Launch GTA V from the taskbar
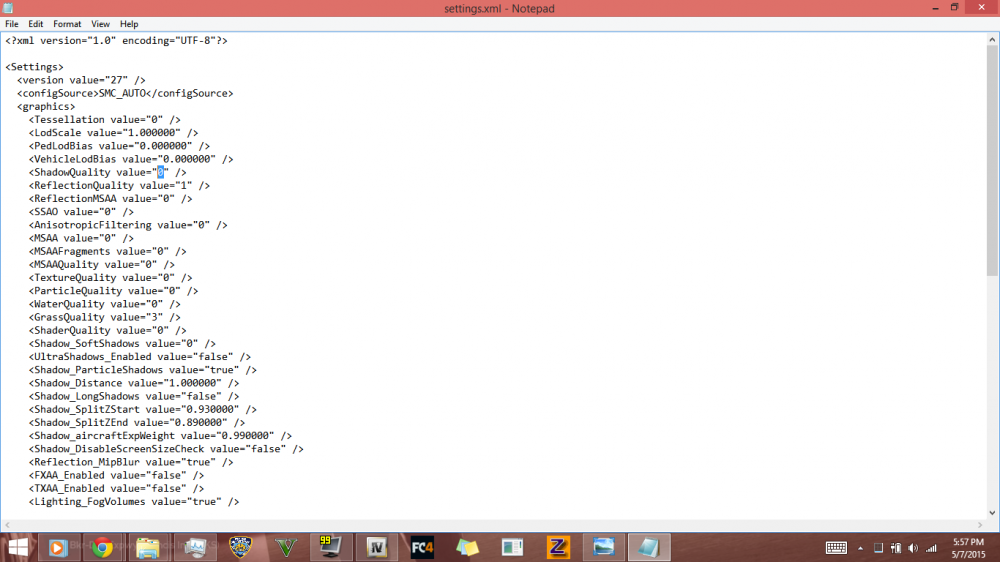 pos(286,547)
